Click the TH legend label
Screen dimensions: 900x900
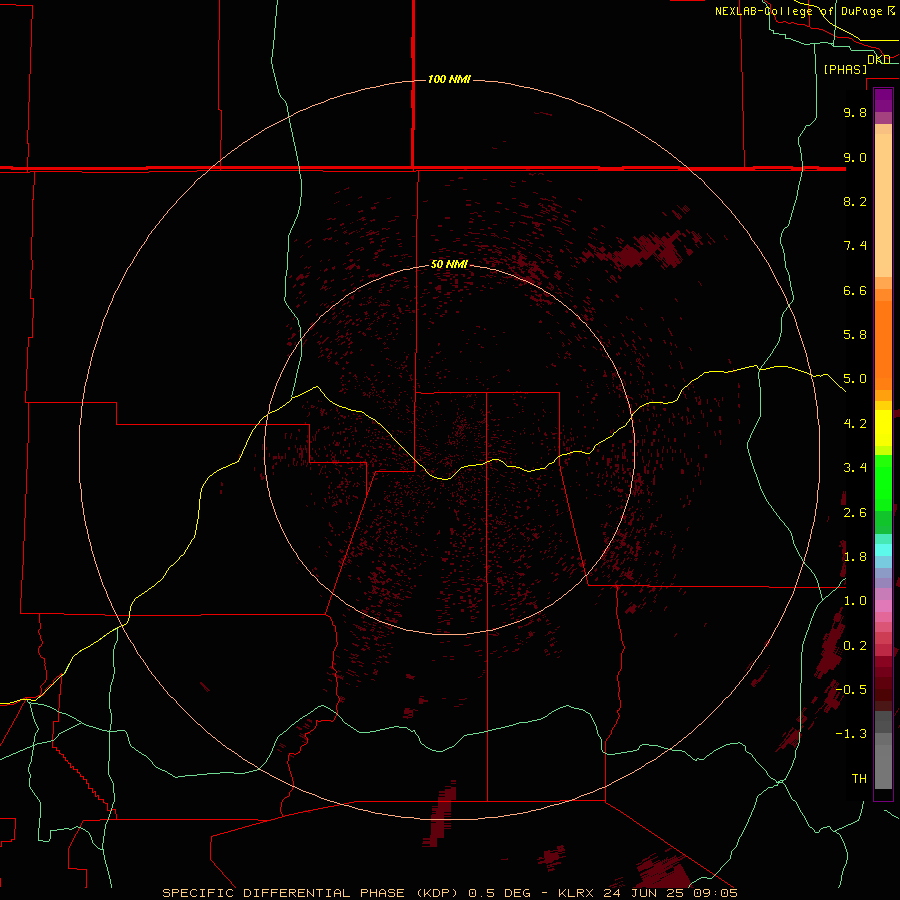859,778
